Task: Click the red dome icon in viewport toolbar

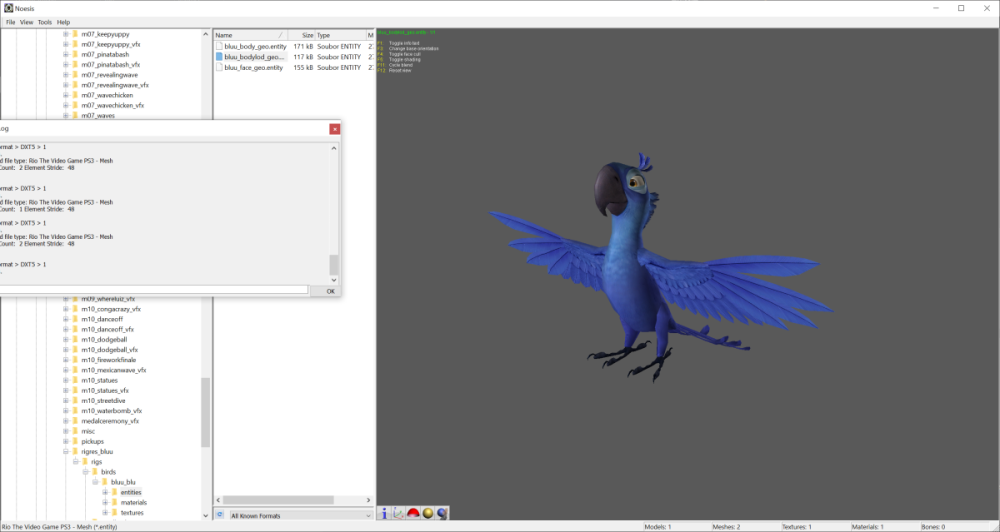Action: point(413,513)
